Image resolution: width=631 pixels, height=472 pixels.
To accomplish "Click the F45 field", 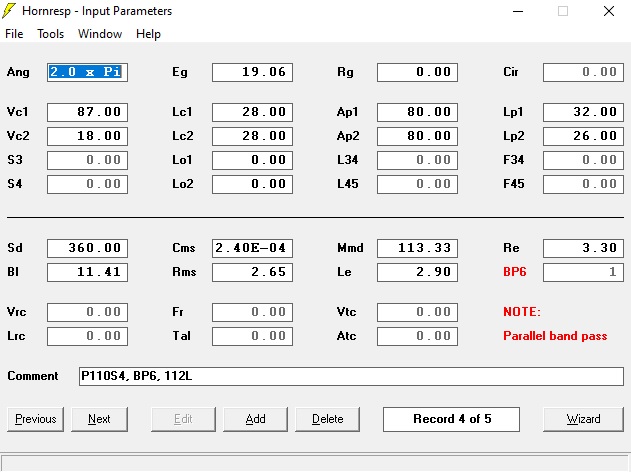I will tap(584, 184).
